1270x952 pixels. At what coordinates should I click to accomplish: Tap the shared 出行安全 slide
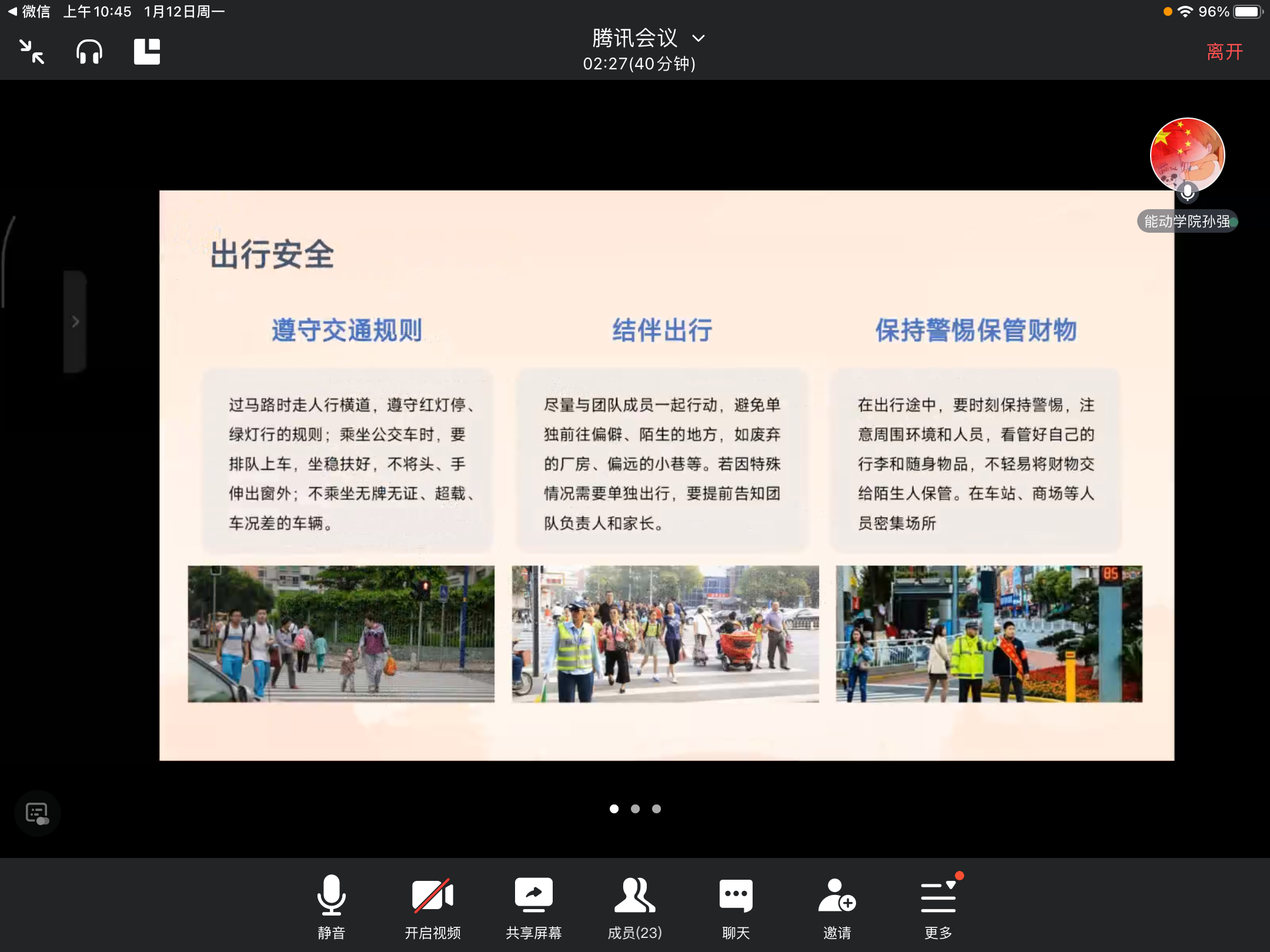[x=666, y=475]
